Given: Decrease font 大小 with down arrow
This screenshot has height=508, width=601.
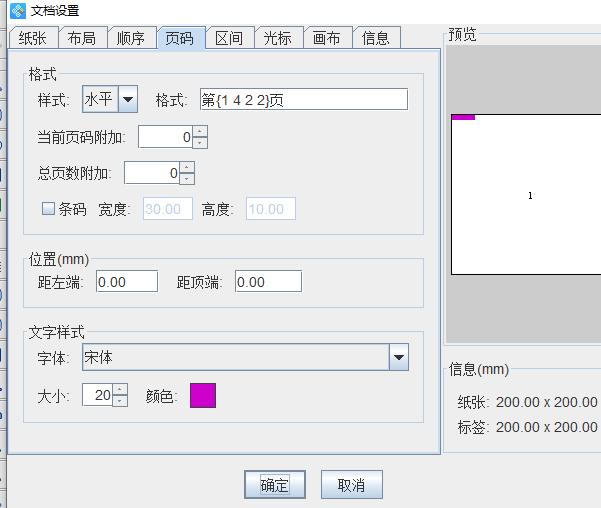Looking at the screenshot, I should click(120, 401).
